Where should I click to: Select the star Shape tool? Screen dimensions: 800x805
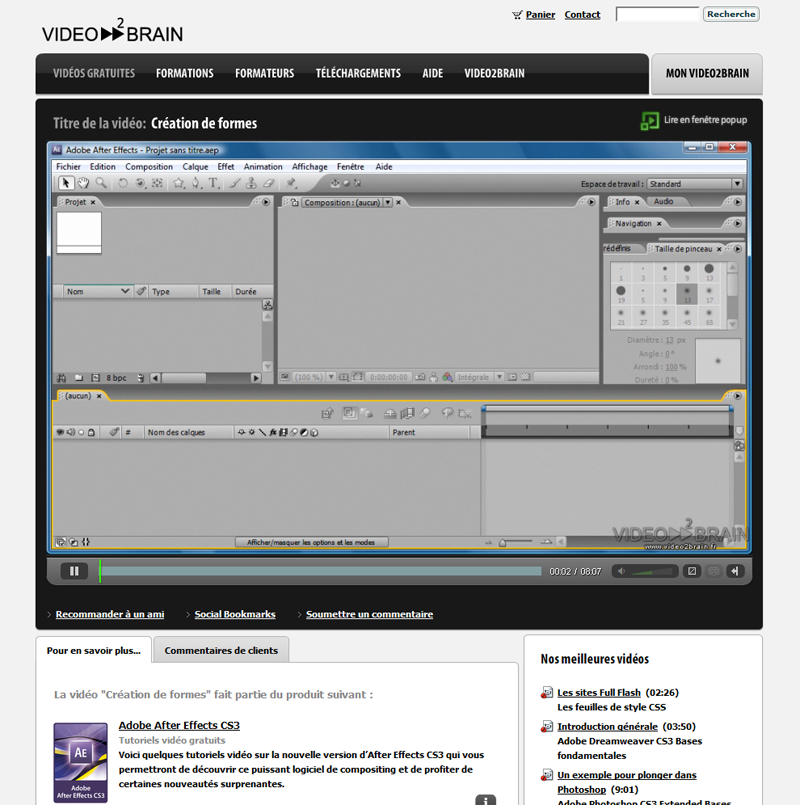(179, 183)
